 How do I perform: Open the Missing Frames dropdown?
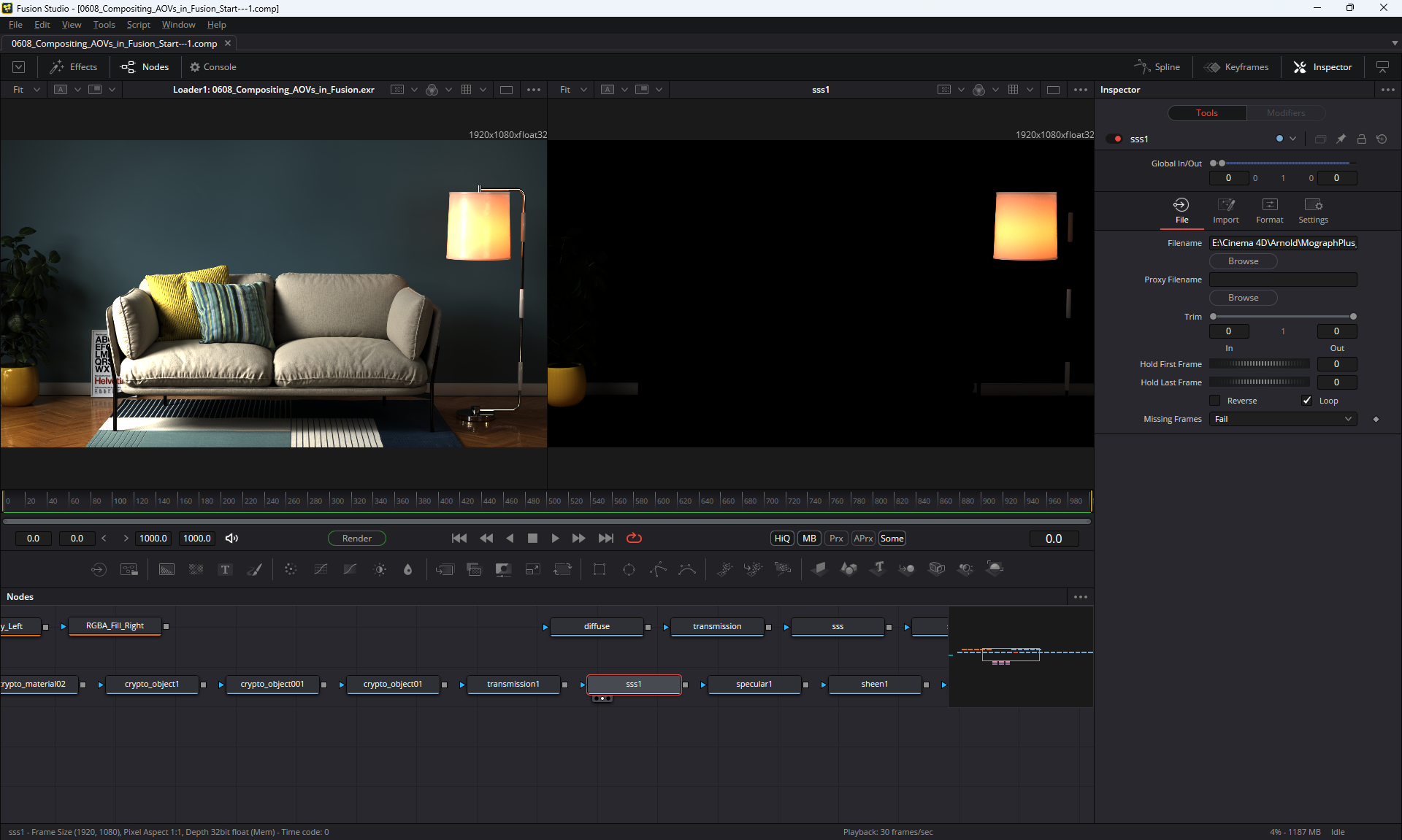tap(1283, 419)
